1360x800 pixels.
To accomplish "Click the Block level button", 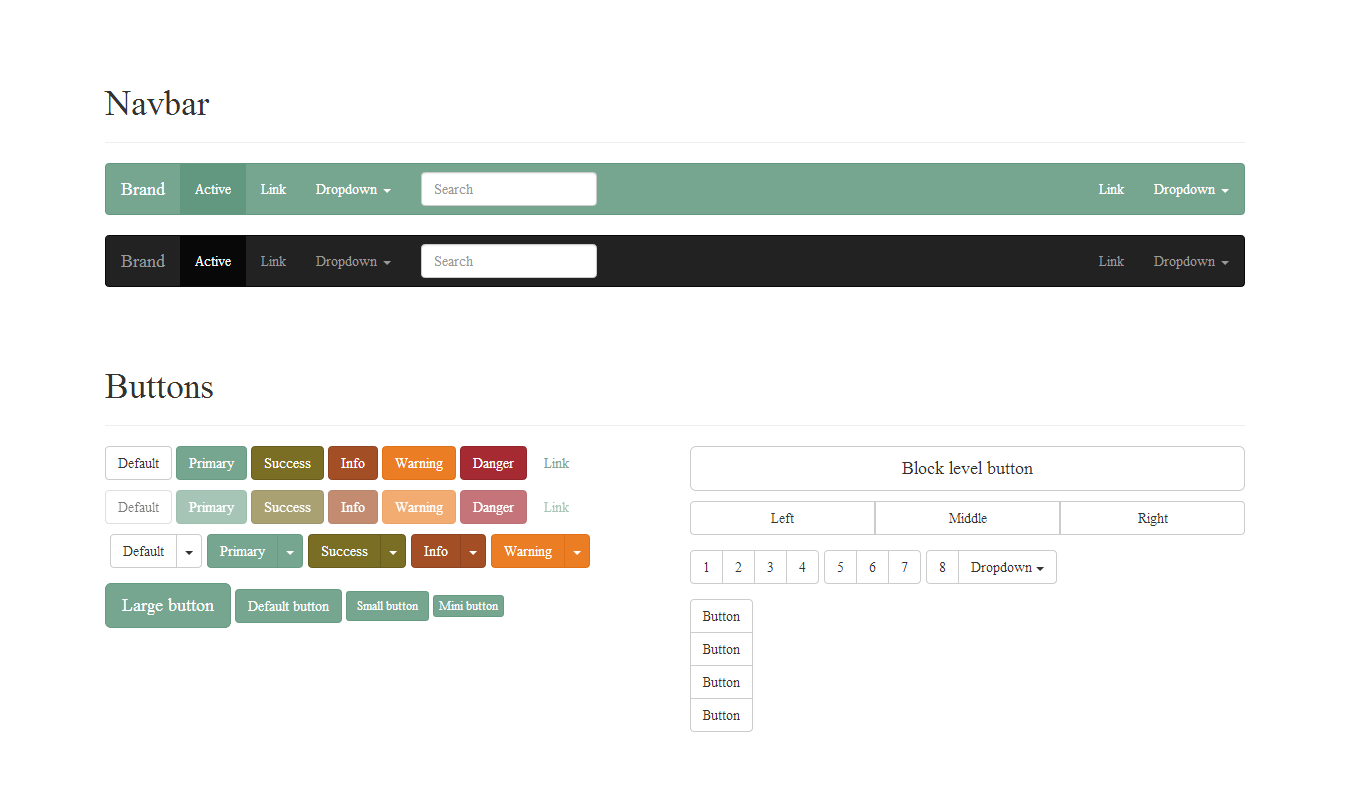I will click(x=967, y=468).
